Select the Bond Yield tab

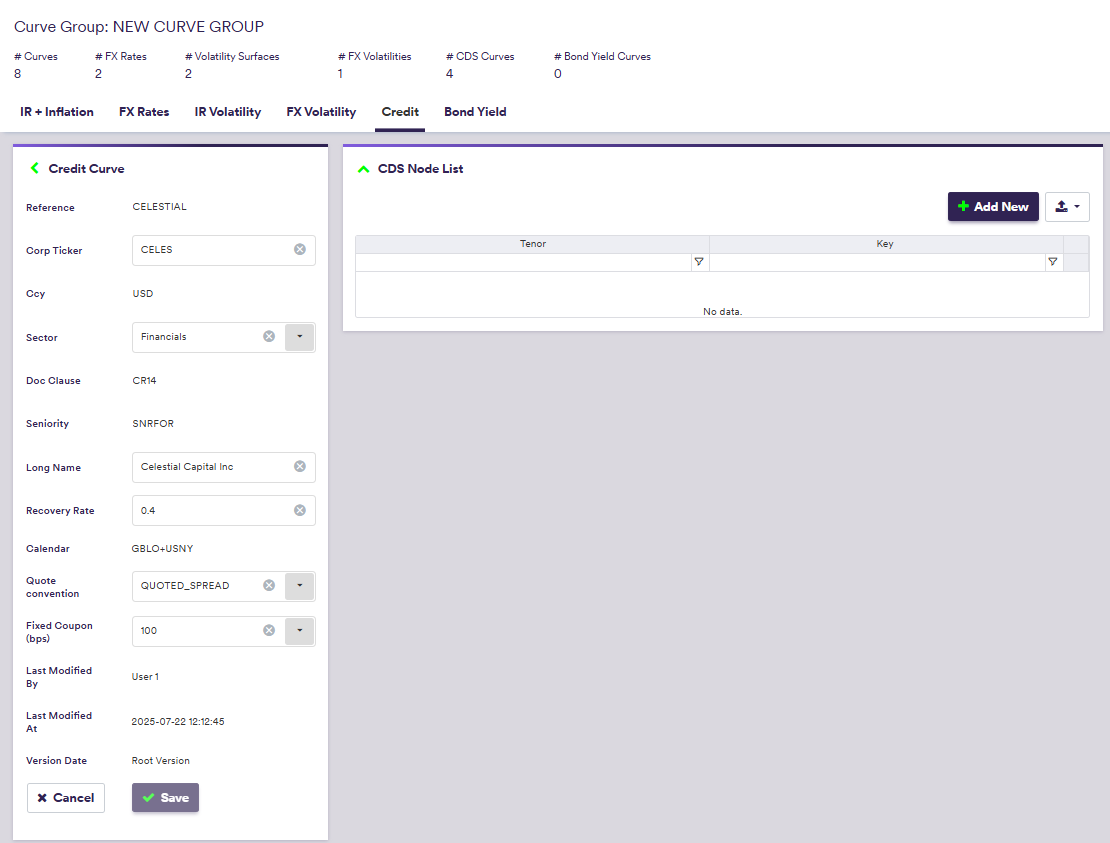tap(475, 112)
